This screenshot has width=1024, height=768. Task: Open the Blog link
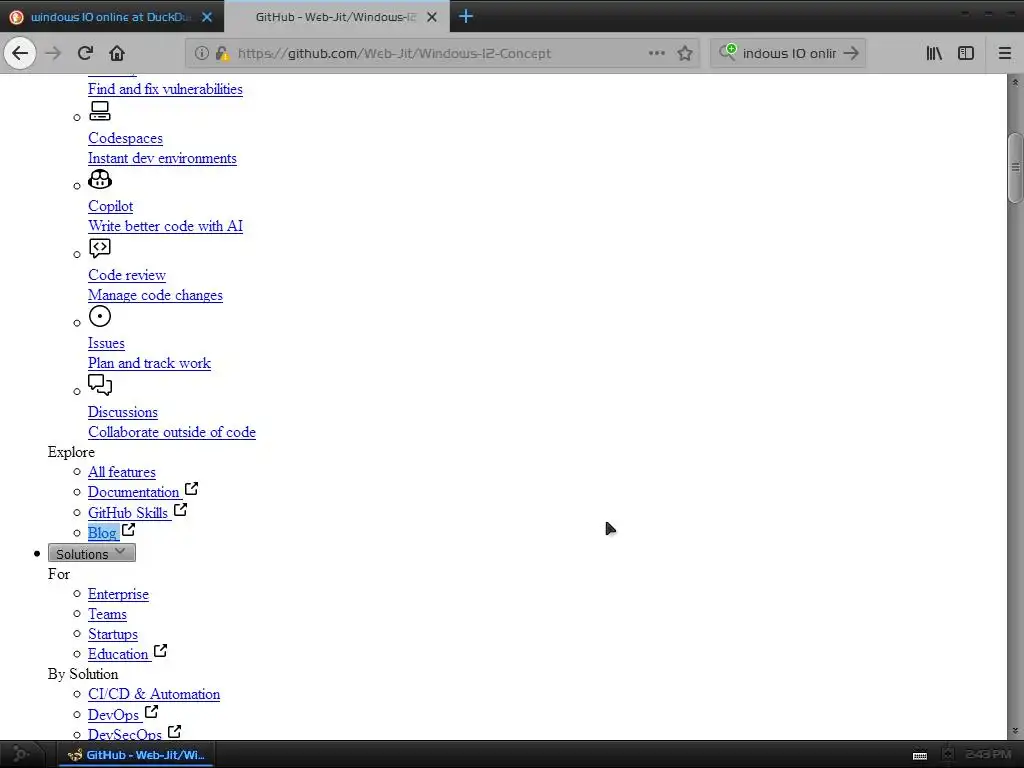[103, 533]
